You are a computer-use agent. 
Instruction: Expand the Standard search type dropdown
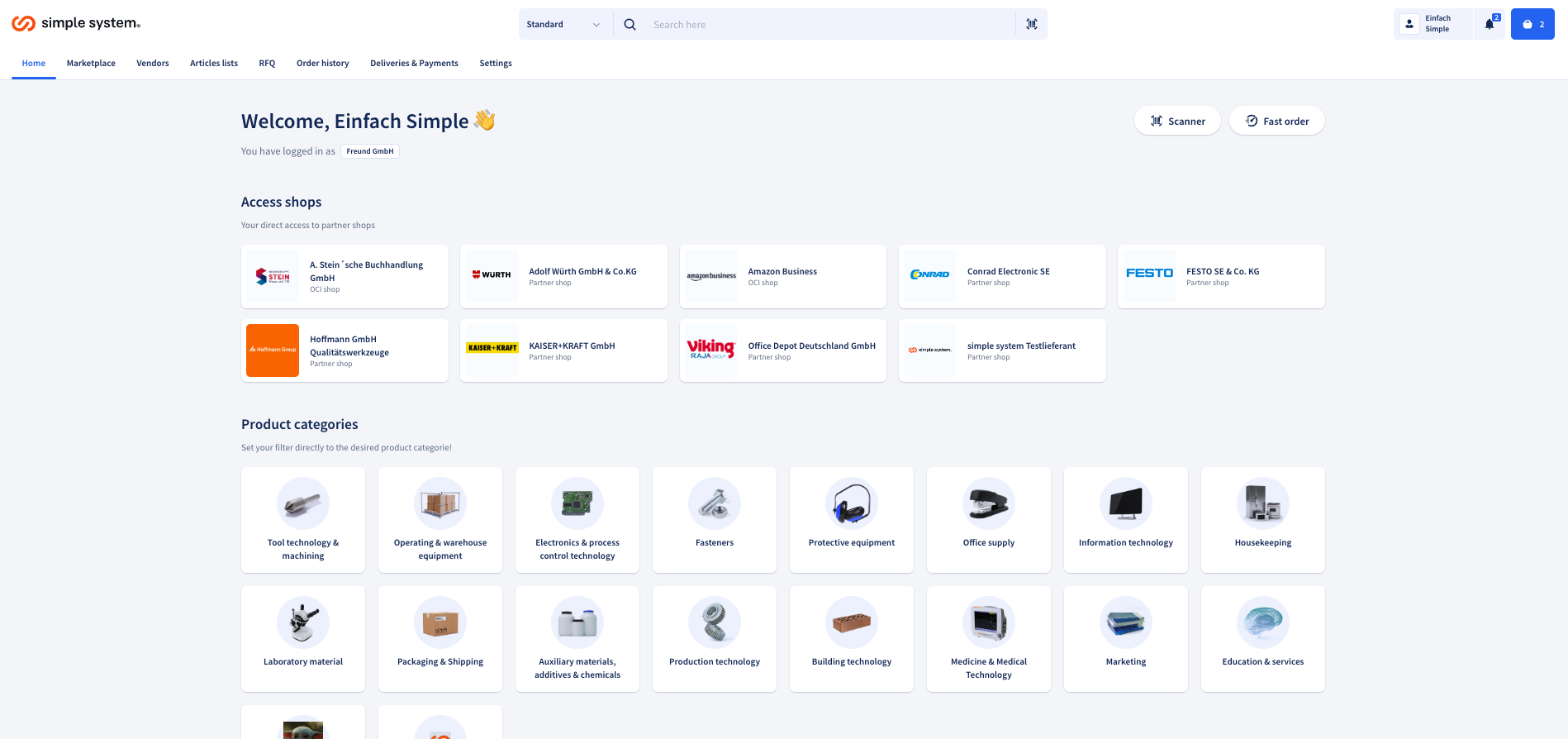click(x=565, y=25)
